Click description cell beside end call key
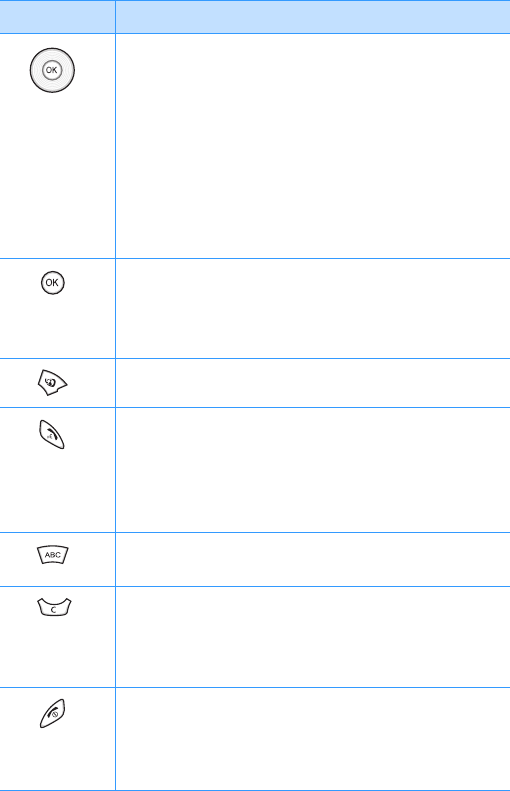Viewport: 510px width, 791px height. click(313, 739)
